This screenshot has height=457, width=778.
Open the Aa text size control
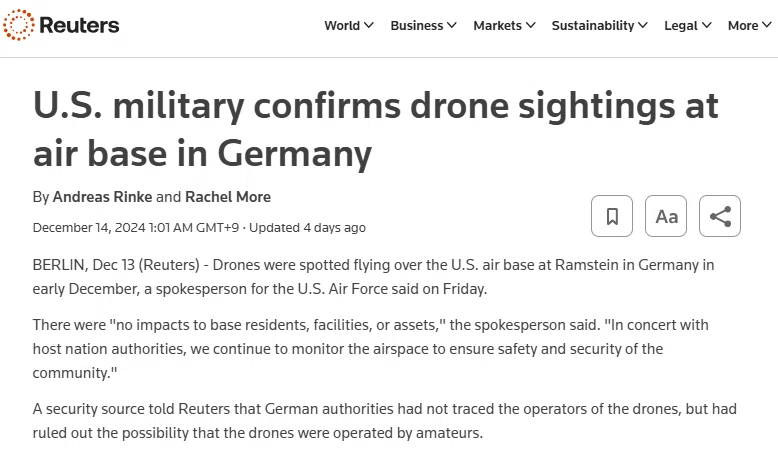pyautogui.click(x=666, y=216)
